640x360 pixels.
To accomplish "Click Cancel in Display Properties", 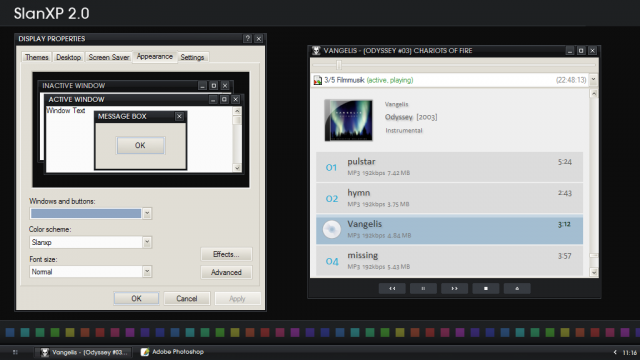I will point(187,298).
